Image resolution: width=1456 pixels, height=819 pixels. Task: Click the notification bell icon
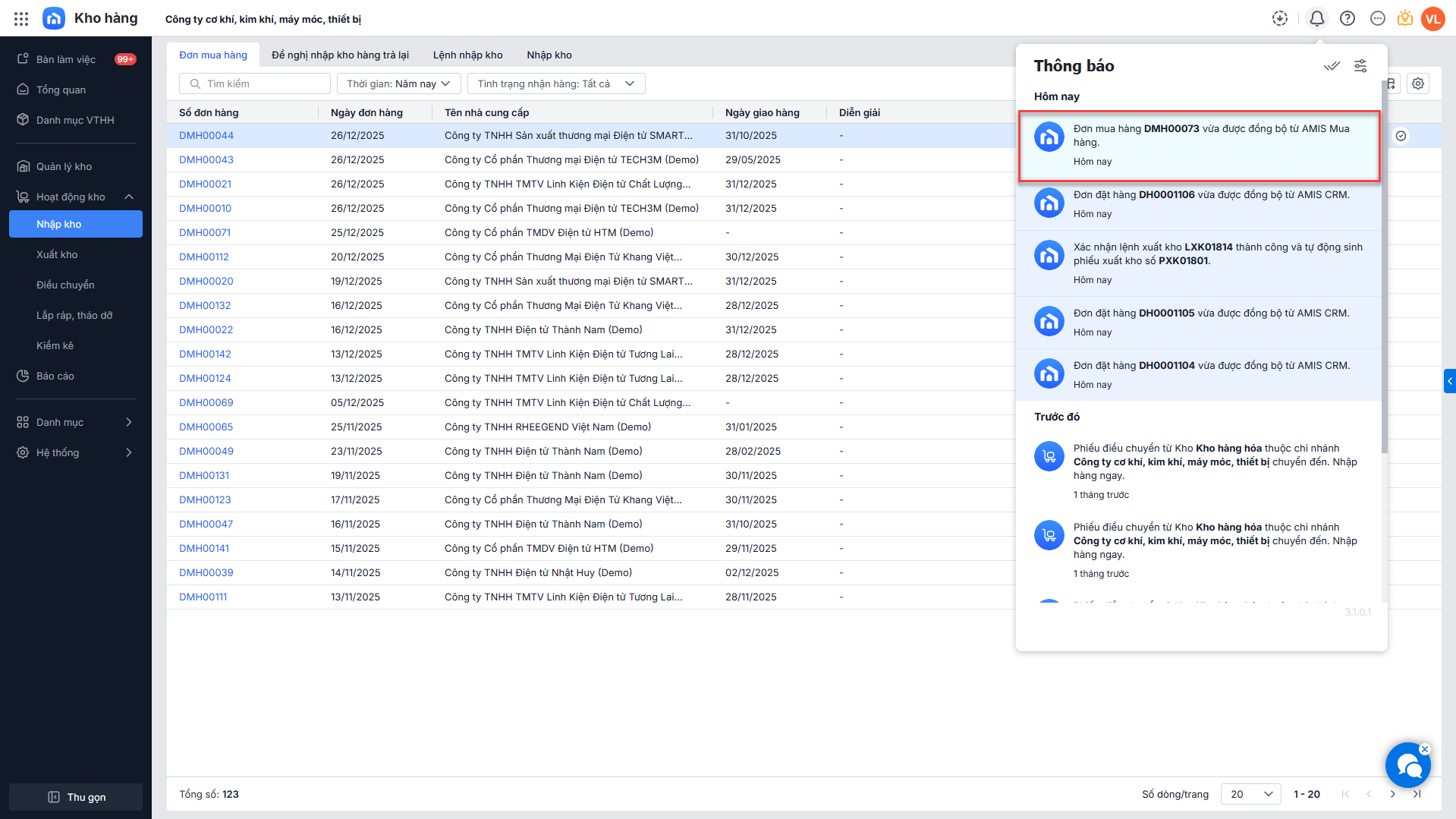click(1316, 19)
